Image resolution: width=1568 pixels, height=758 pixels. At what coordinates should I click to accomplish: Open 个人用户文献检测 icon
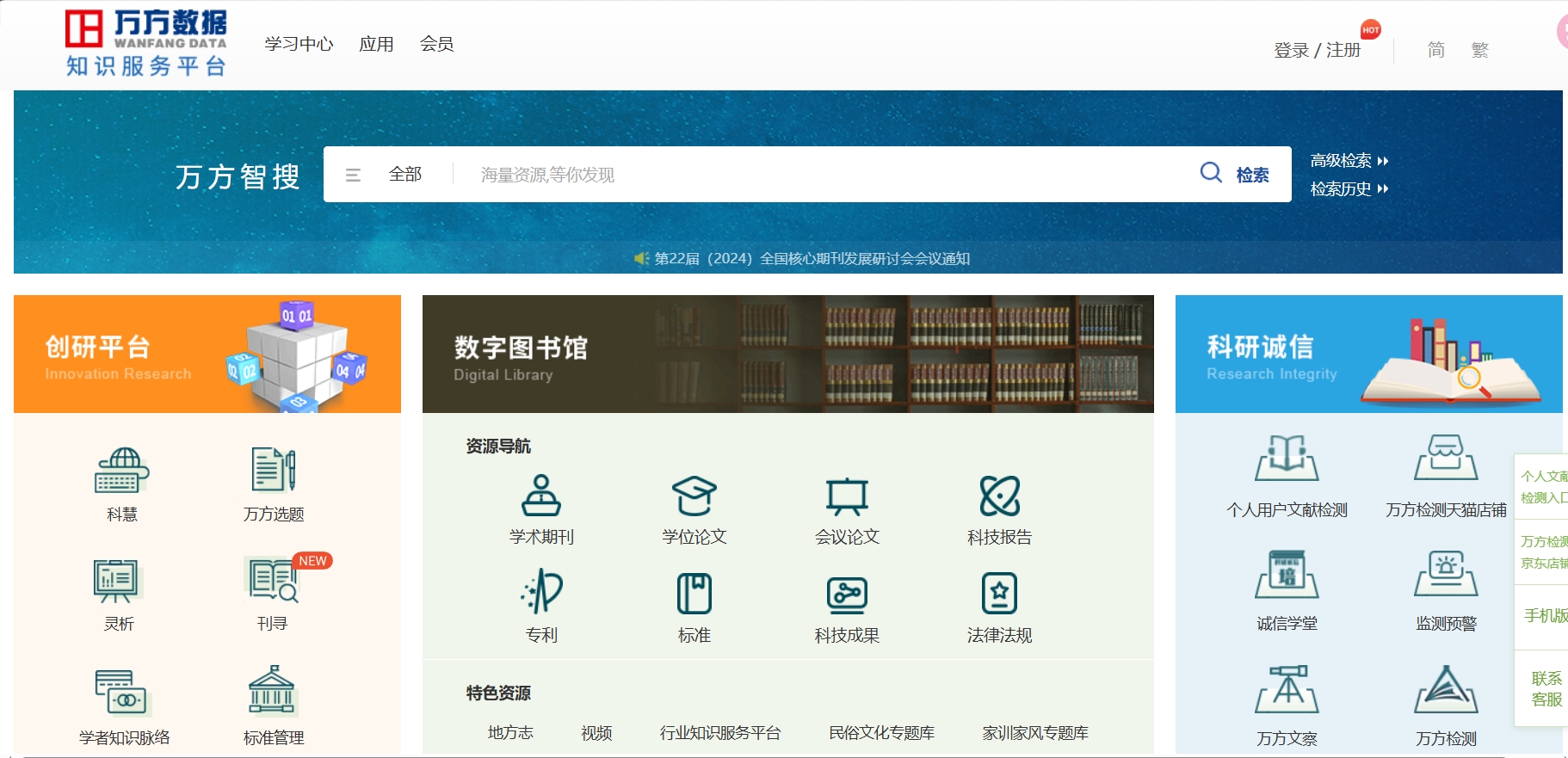point(1287,458)
